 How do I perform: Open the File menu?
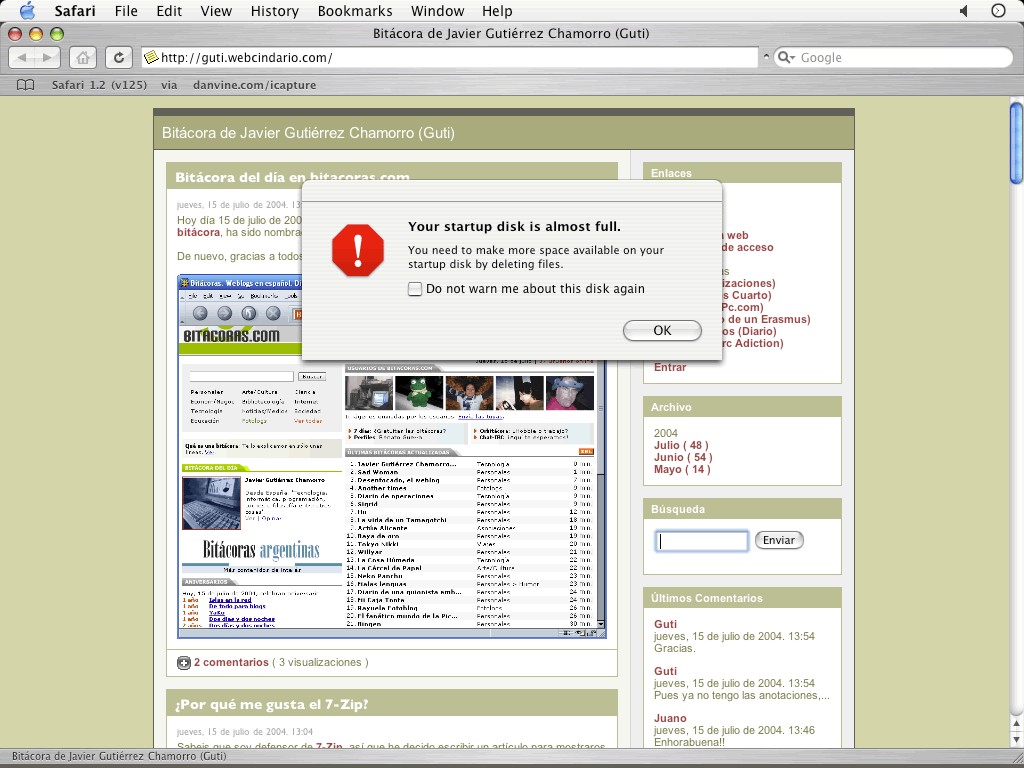[x=126, y=11]
